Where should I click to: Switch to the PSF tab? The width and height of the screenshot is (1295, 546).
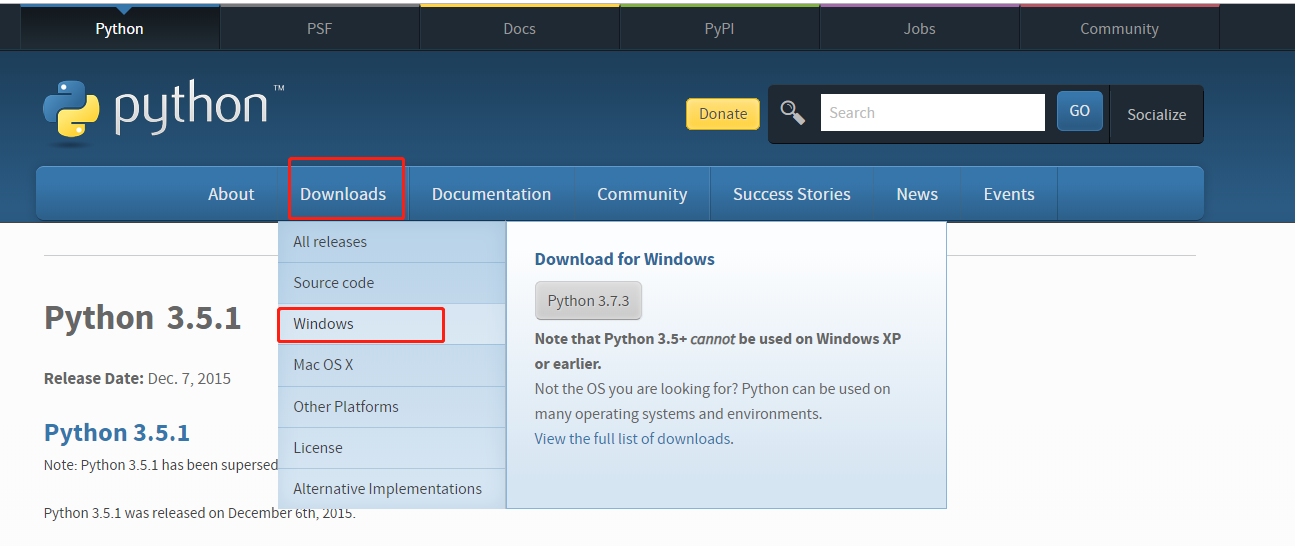(x=319, y=28)
